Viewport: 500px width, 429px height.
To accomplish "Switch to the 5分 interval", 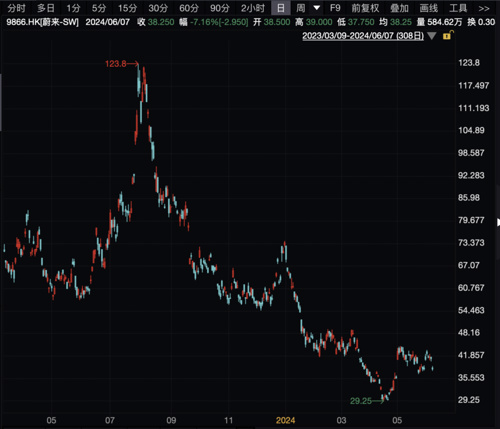I will 99,8.
